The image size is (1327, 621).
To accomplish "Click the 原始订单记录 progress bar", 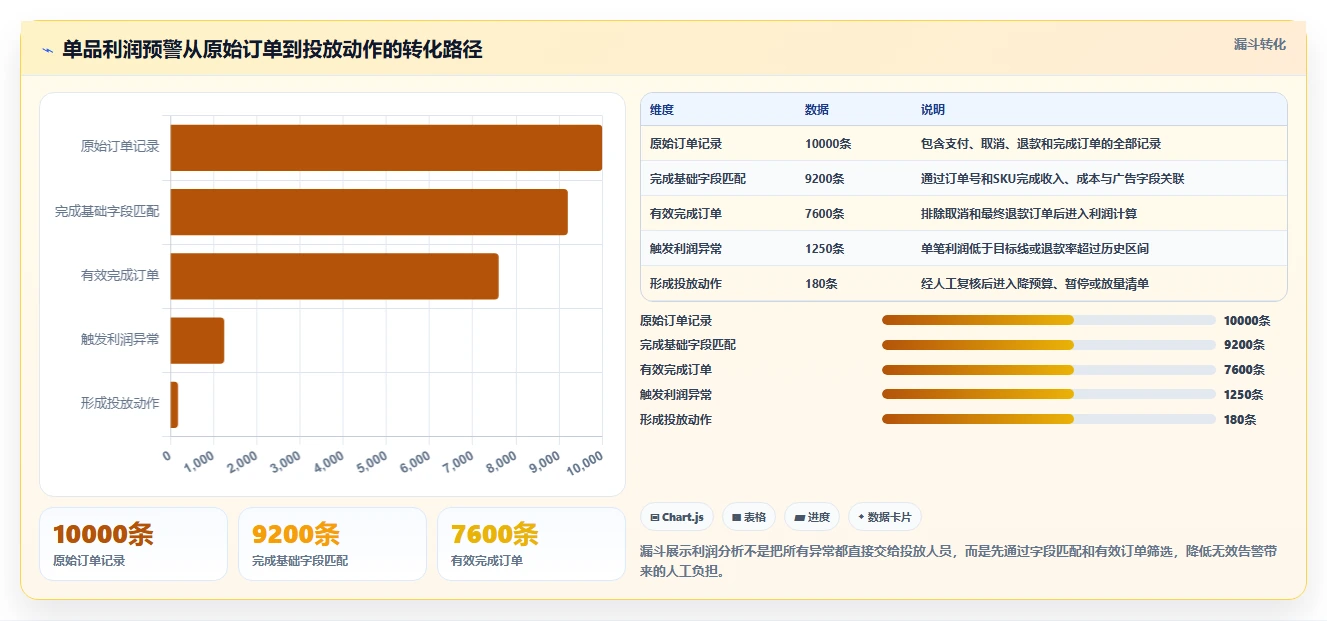I will (x=1049, y=320).
